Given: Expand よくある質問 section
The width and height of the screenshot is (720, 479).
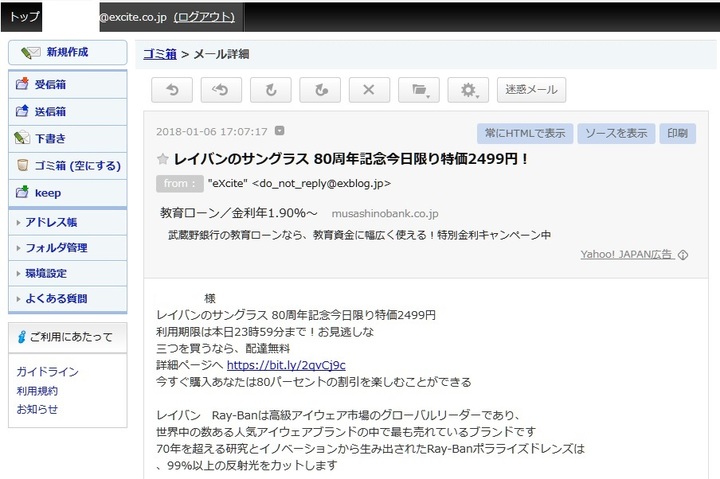Looking at the screenshot, I should pos(68,299).
